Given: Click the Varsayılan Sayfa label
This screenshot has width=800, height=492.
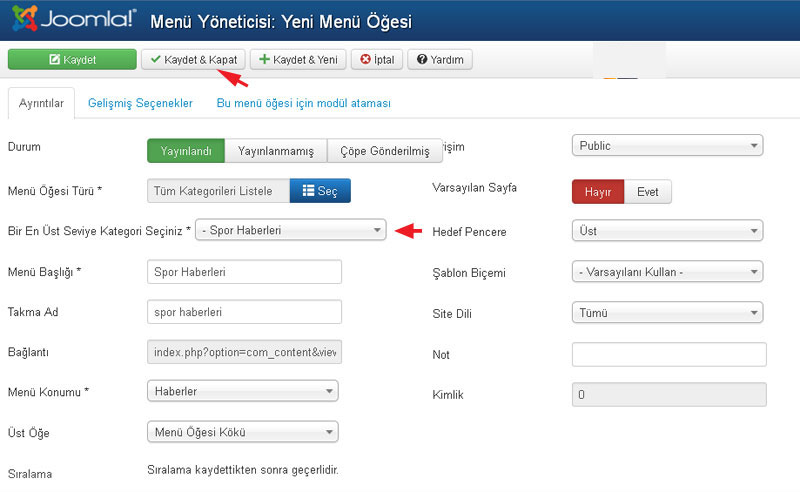Looking at the screenshot, I should (474, 187).
